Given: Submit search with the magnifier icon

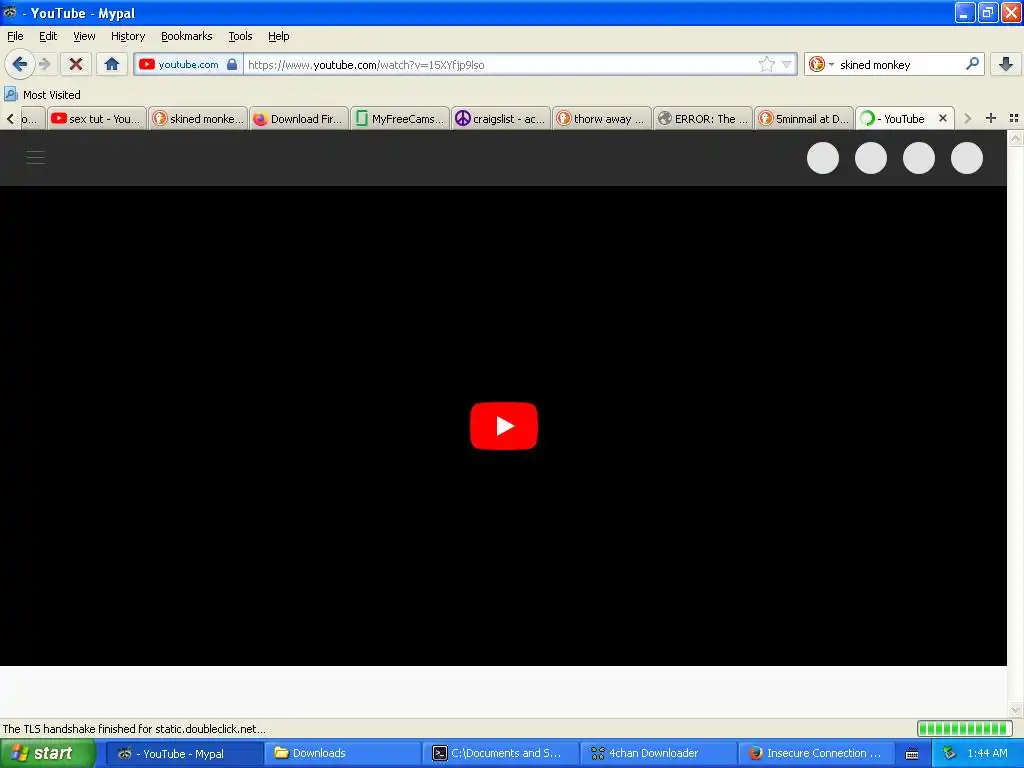Looking at the screenshot, I should pyautogui.click(x=972, y=64).
